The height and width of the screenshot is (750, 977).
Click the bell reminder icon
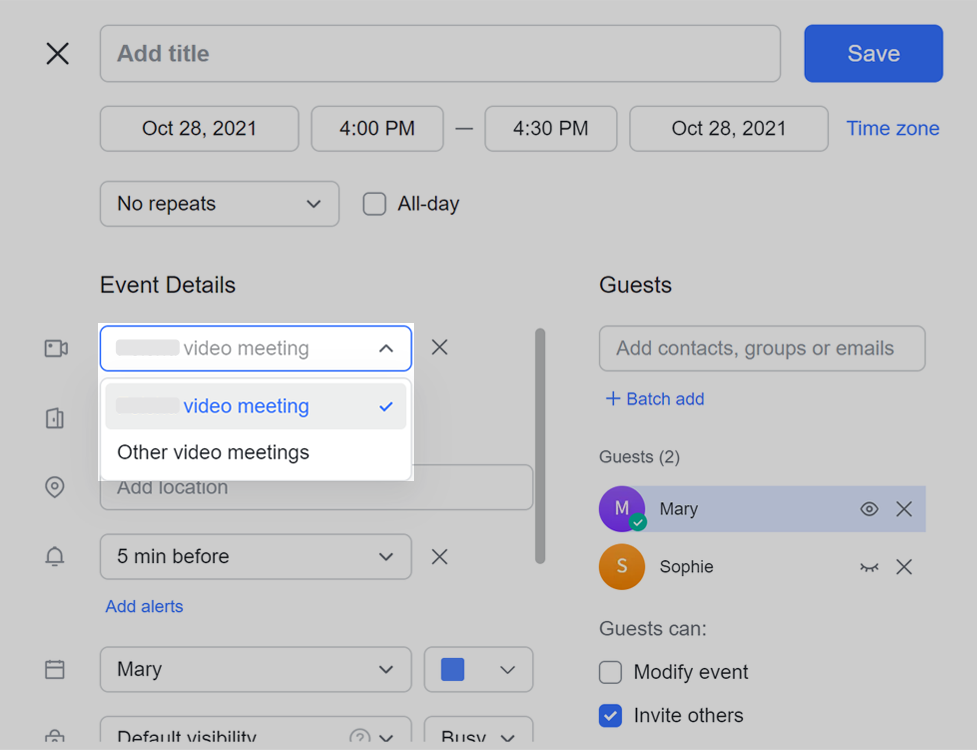pos(55,557)
